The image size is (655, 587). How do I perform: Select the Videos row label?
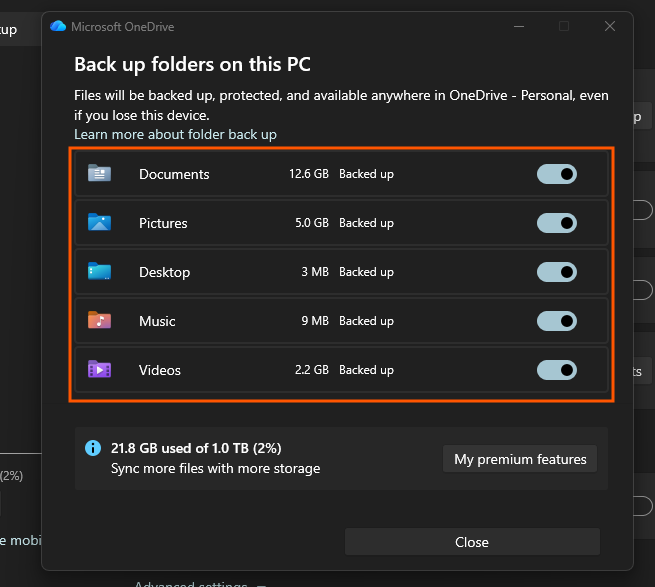coord(160,370)
